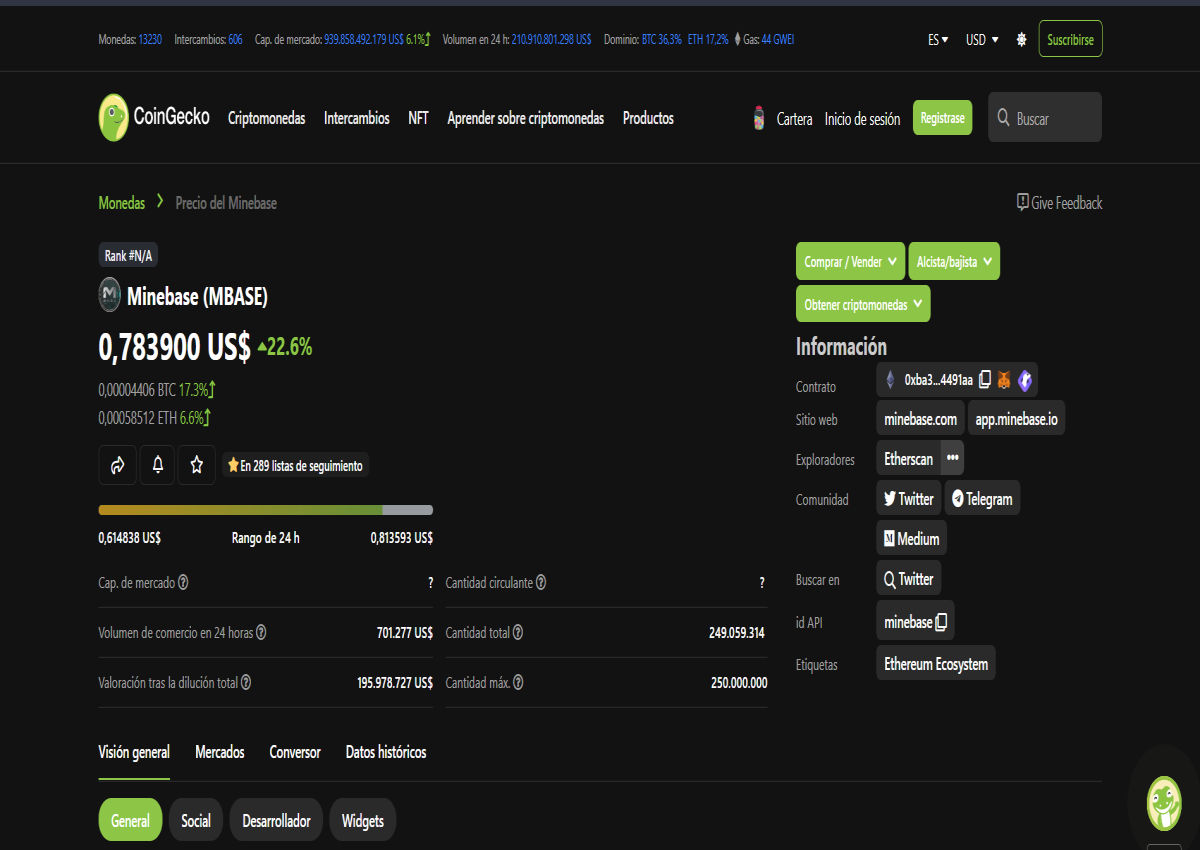Click Inicio de sesión link
The width and height of the screenshot is (1200, 850).
pyautogui.click(x=862, y=119)
